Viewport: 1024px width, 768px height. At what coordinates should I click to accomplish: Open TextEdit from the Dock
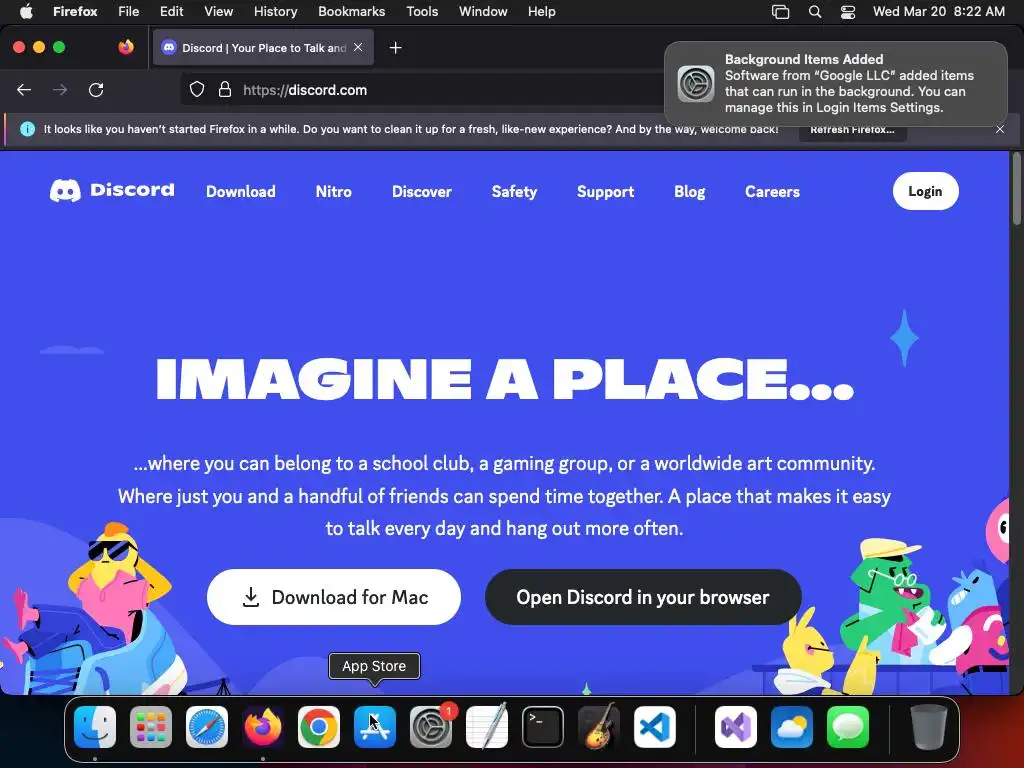click(487, 727)
